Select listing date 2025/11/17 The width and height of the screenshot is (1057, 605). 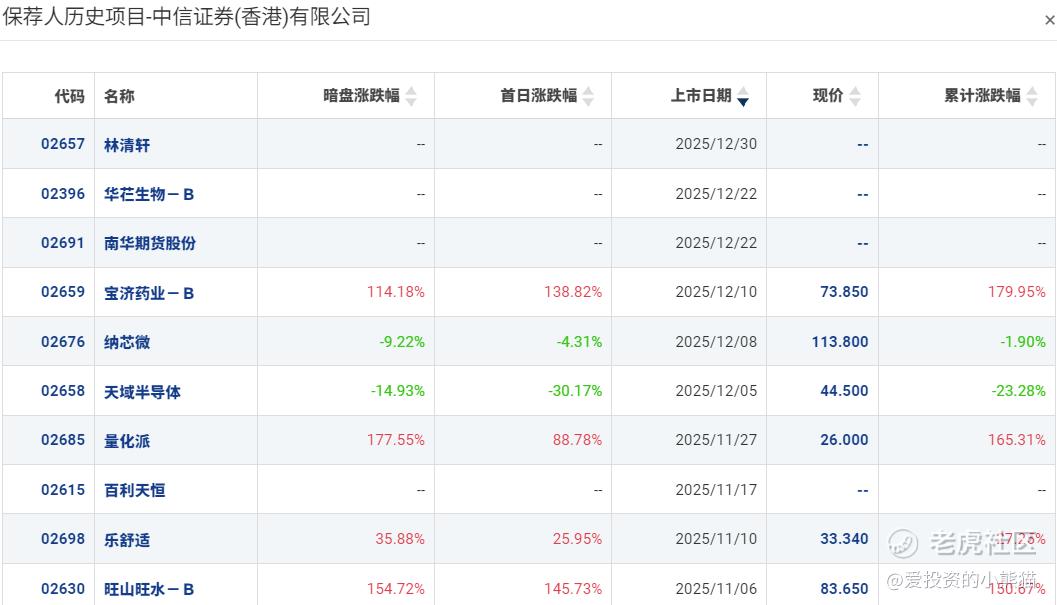click(x=716, y=489)
